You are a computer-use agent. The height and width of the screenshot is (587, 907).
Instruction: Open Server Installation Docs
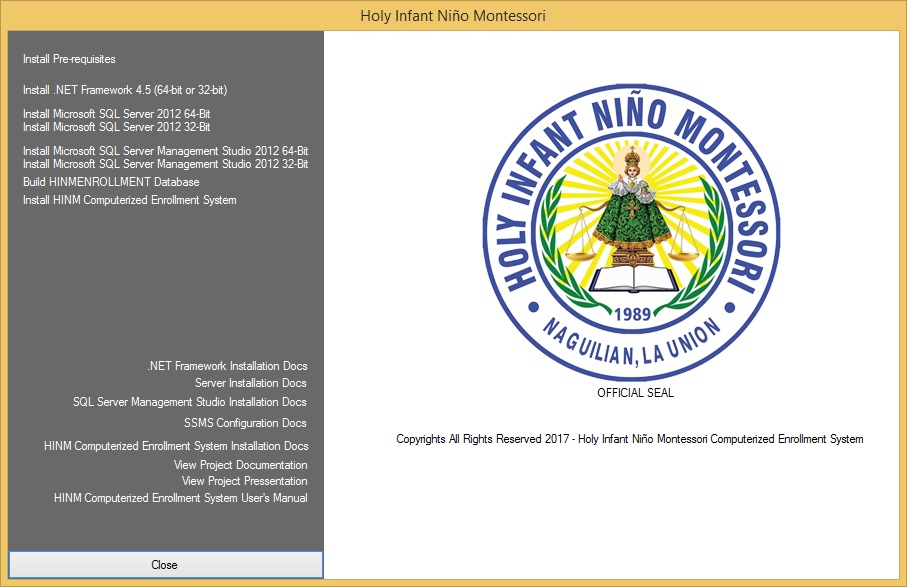(250, 383)
